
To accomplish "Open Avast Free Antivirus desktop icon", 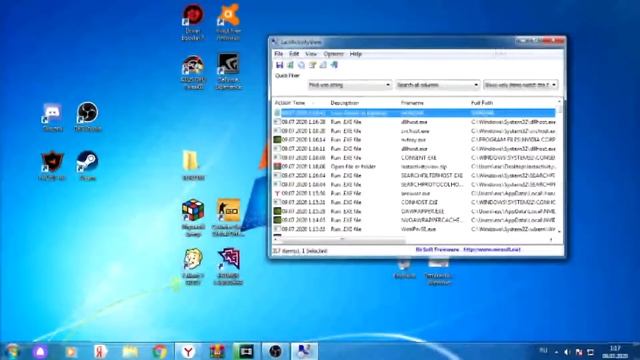I will point(228,22).
